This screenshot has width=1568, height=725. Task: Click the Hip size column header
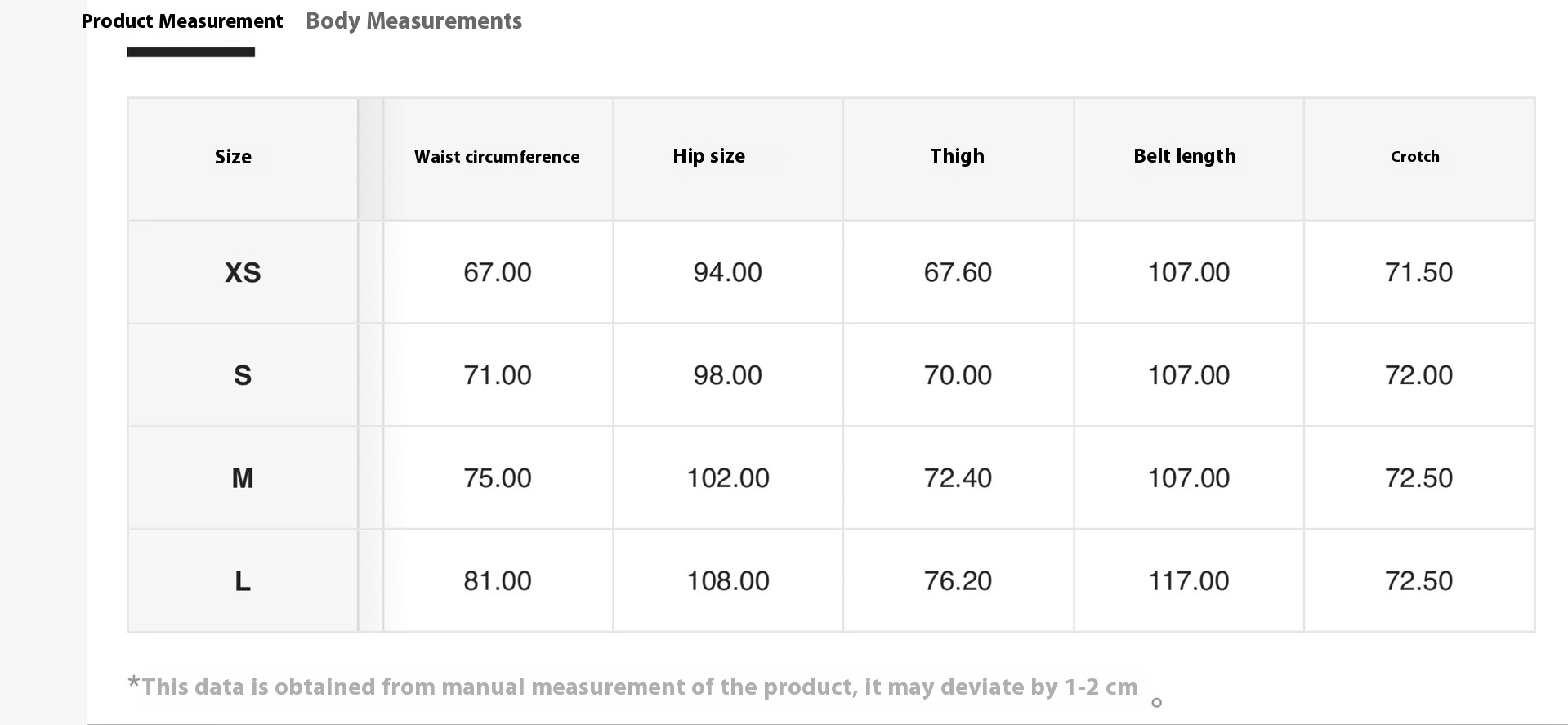click(708, 156)
